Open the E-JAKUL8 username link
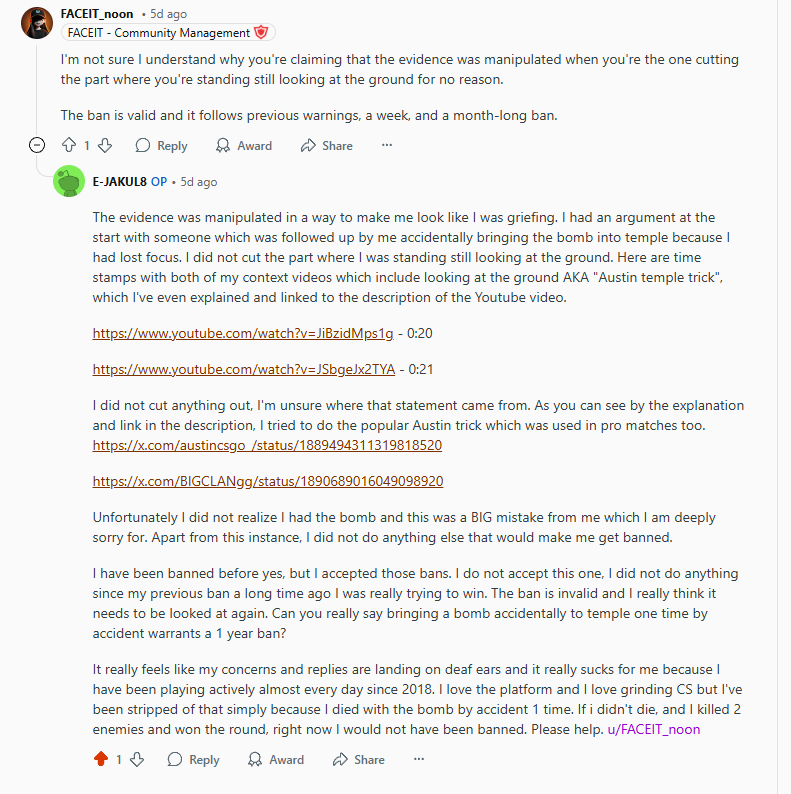Image resolution: width=791 pixels, height=794 pixels. (120, 182)
